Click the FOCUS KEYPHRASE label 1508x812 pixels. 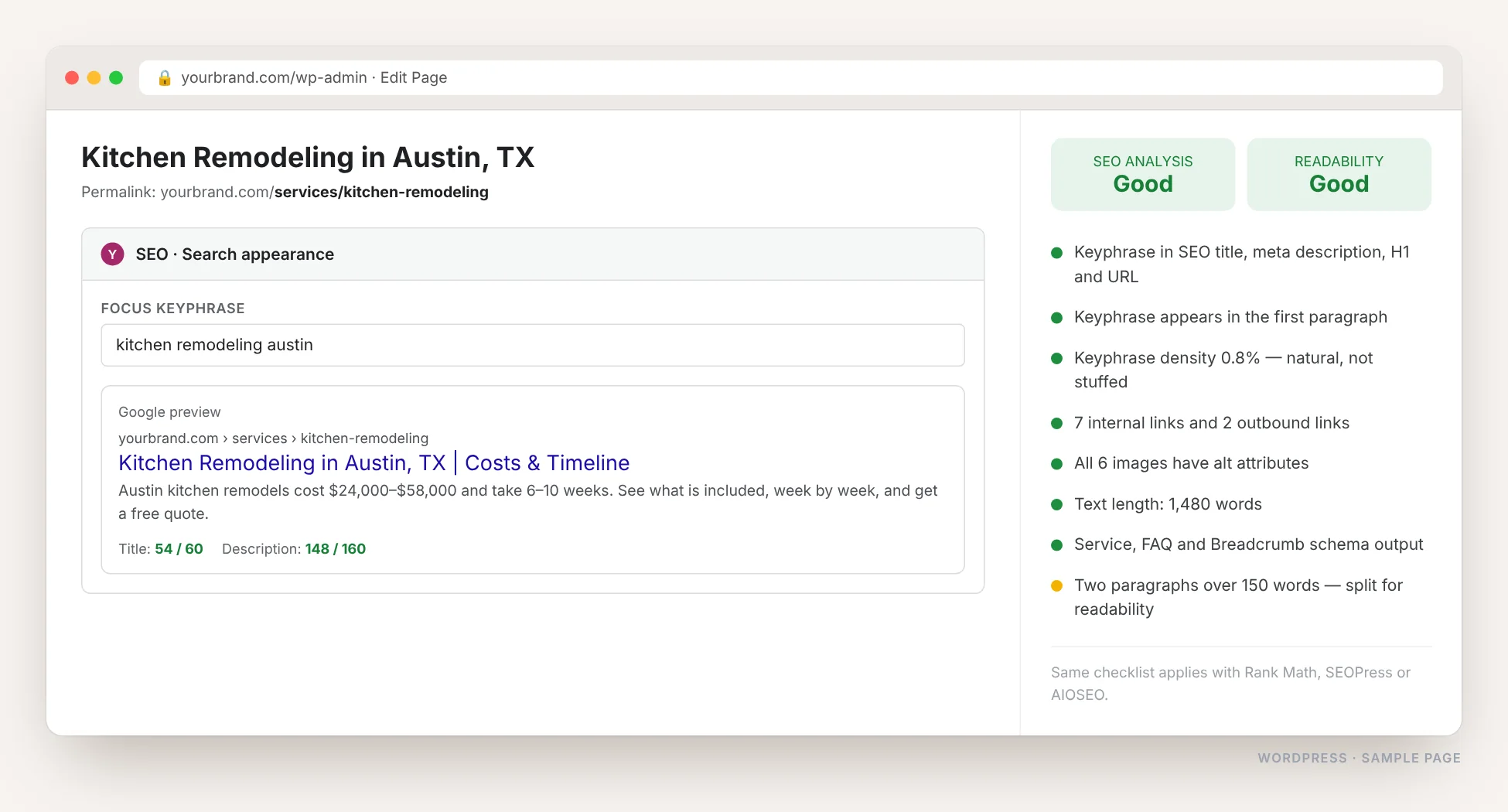click(172, 308)
